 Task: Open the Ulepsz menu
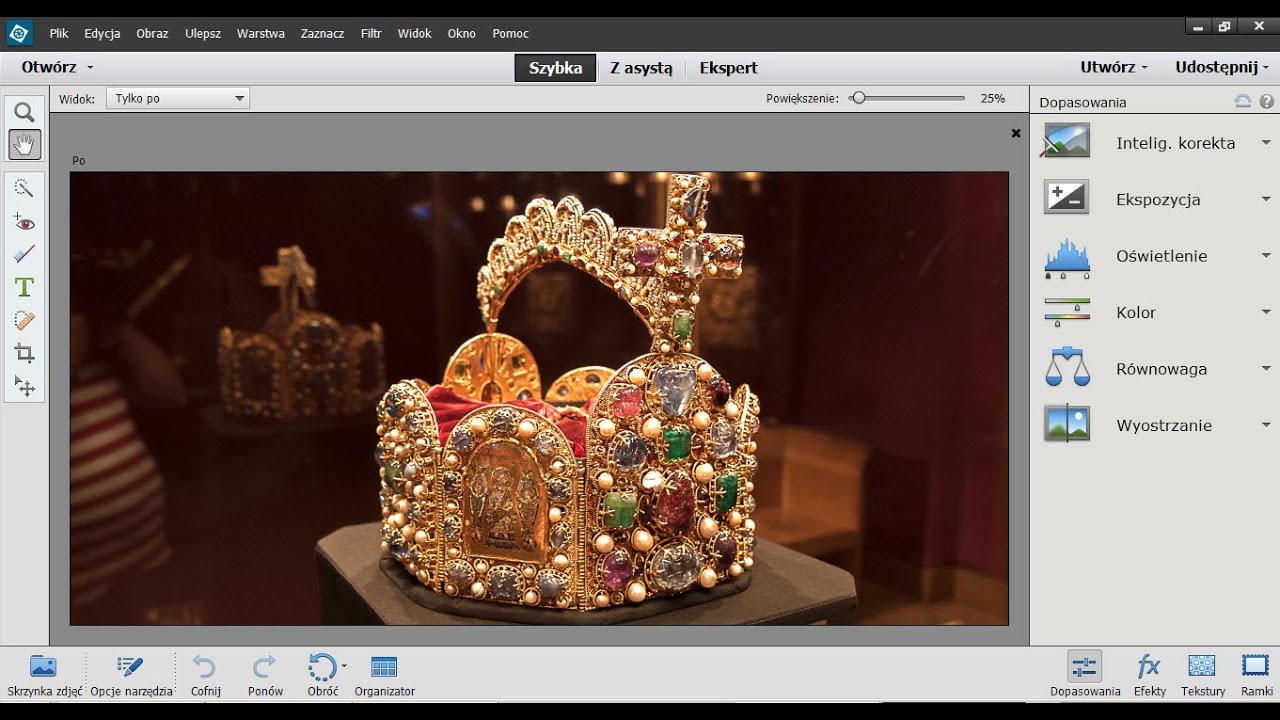203,33
